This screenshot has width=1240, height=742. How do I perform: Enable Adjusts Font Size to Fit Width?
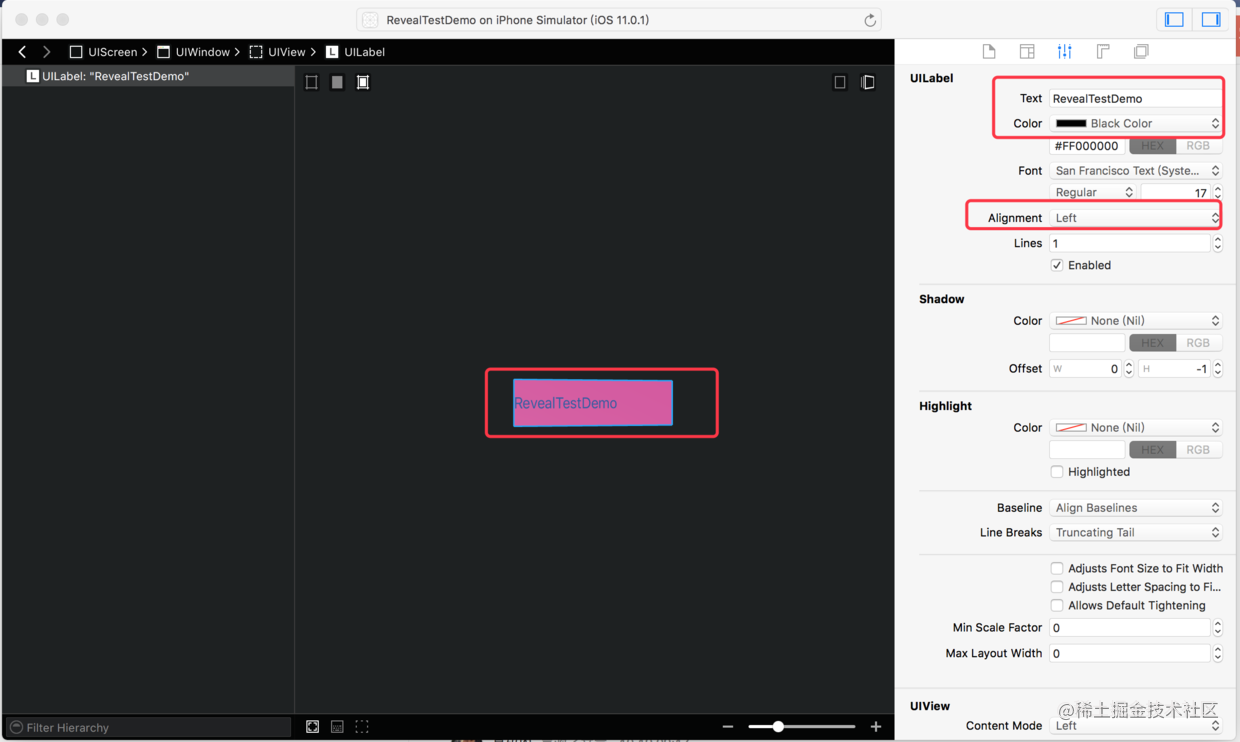[1057, 568]
